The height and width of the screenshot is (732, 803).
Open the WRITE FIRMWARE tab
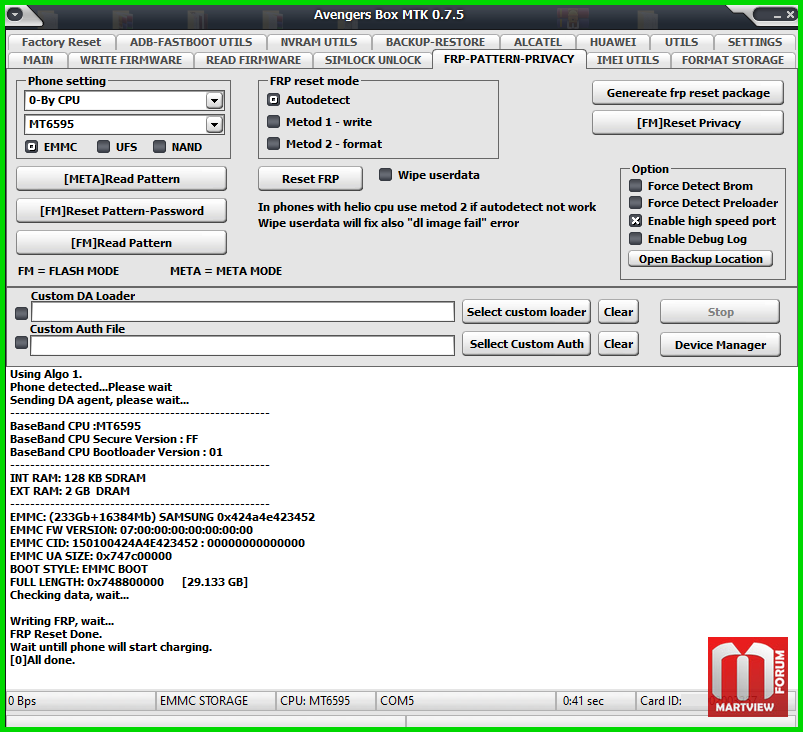(x=131, y=60)
